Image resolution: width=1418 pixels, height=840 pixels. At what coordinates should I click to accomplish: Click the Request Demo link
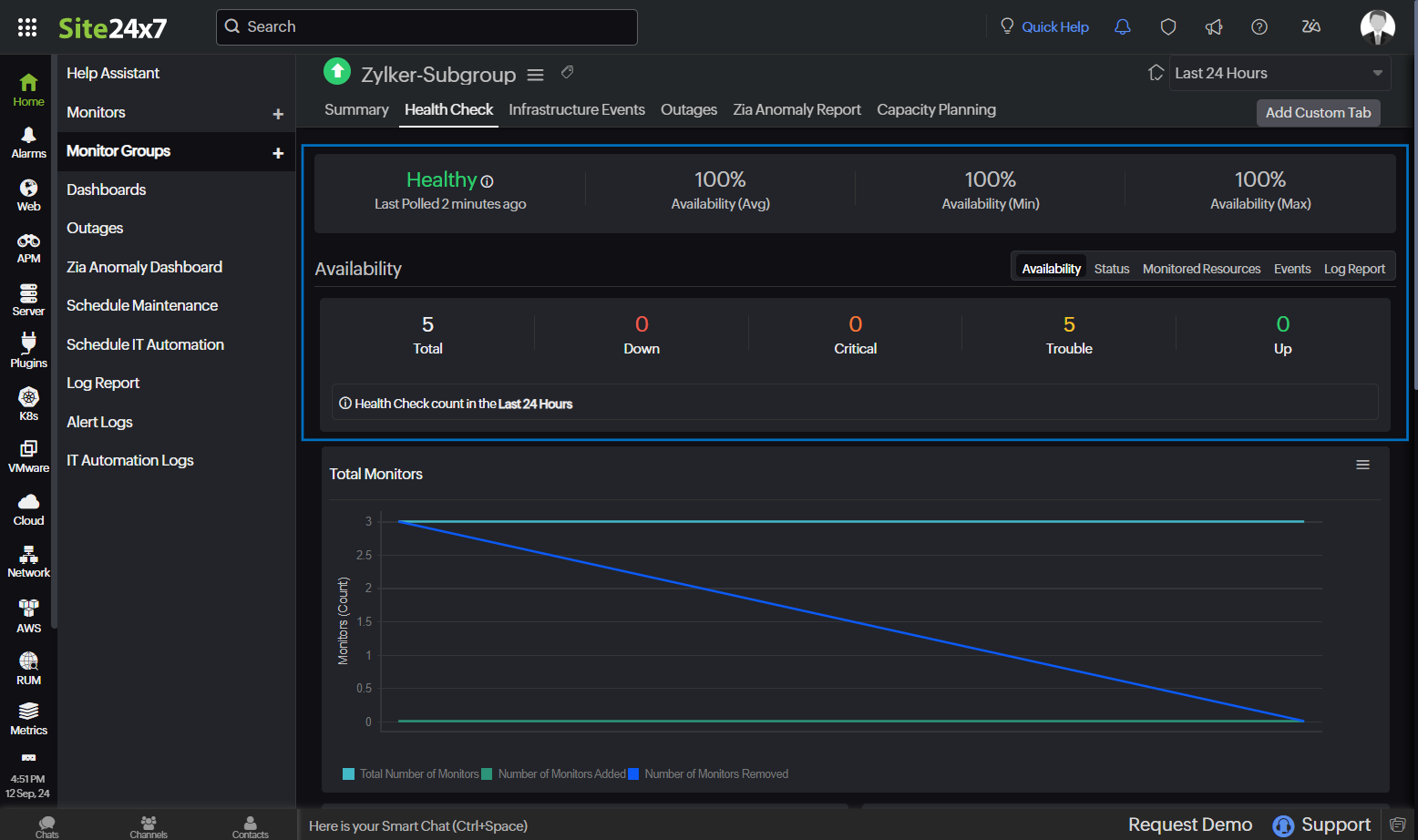pyautogui.click(x=1189, y=825)
